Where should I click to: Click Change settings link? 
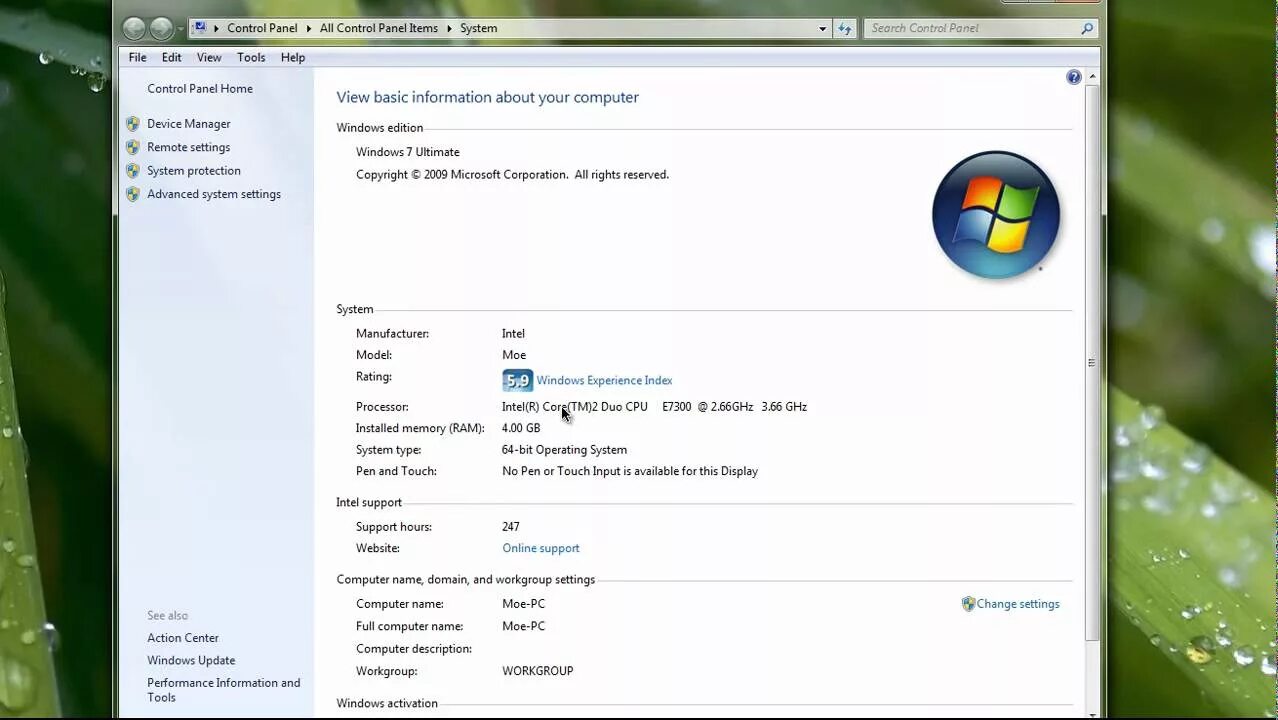click(x=1018, y=604)
